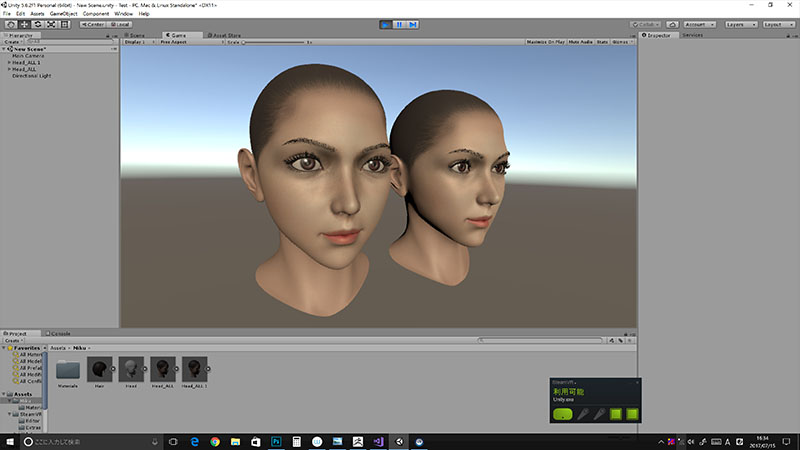Select the Rotate tool in toolbar

[x=38, y=24]
